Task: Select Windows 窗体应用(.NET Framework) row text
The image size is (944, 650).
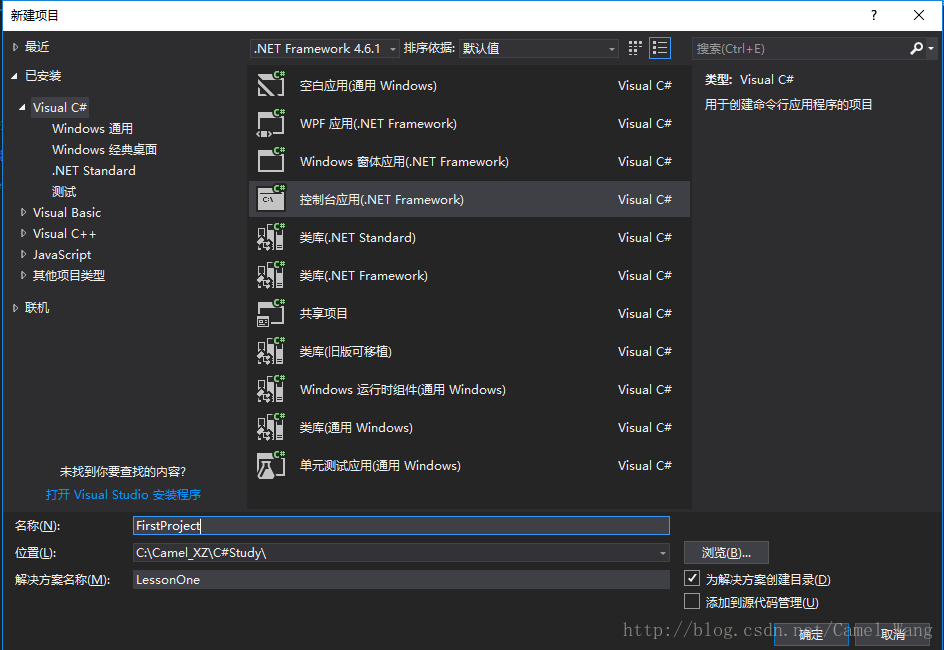Action: 404,161
